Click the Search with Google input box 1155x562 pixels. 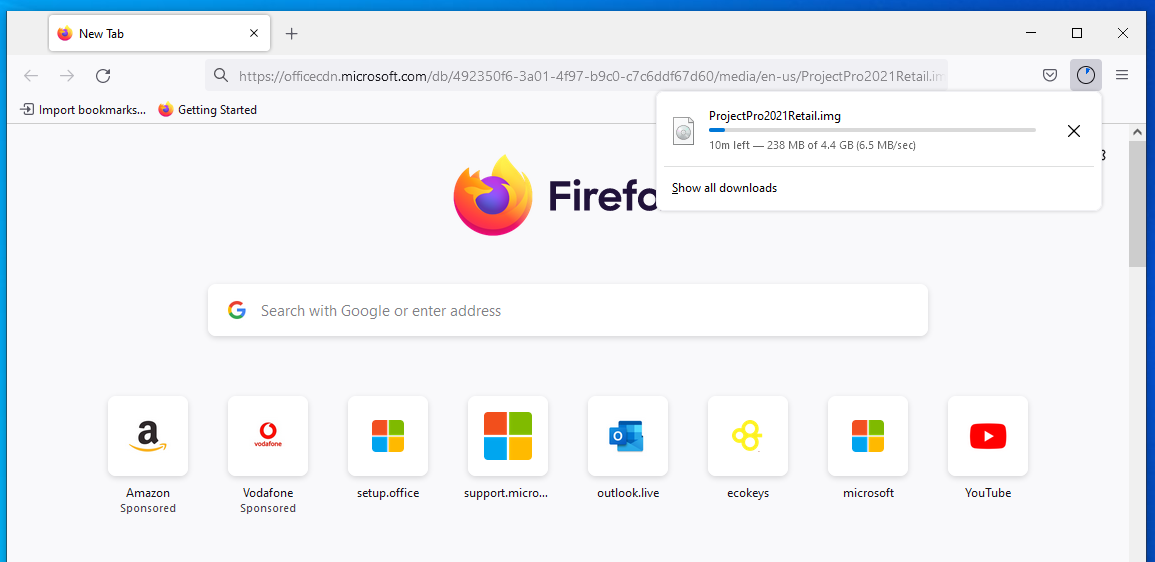pyautogui.click(x=568, y=310)
